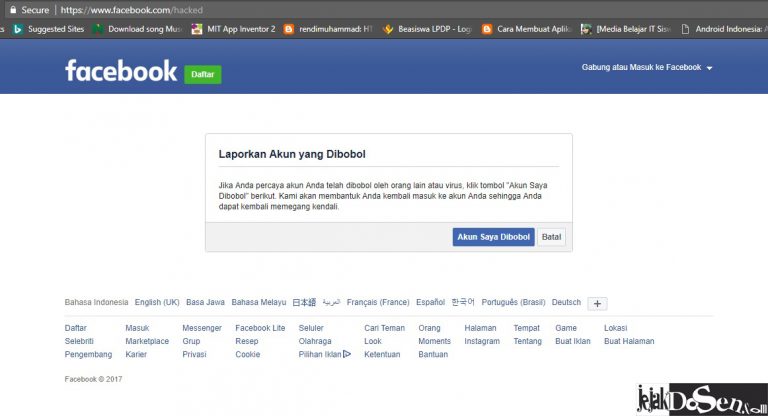Open the Cari Teman footer link

tap(384, 328)
